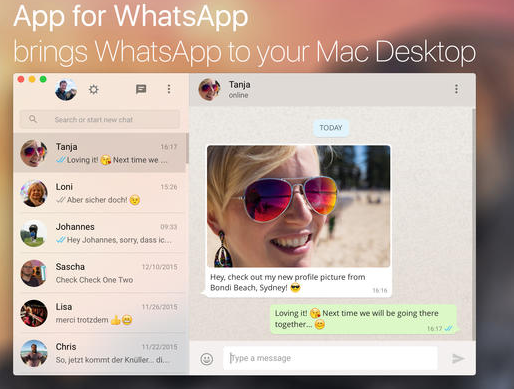Click the TODAY date badge

(331, 128)
